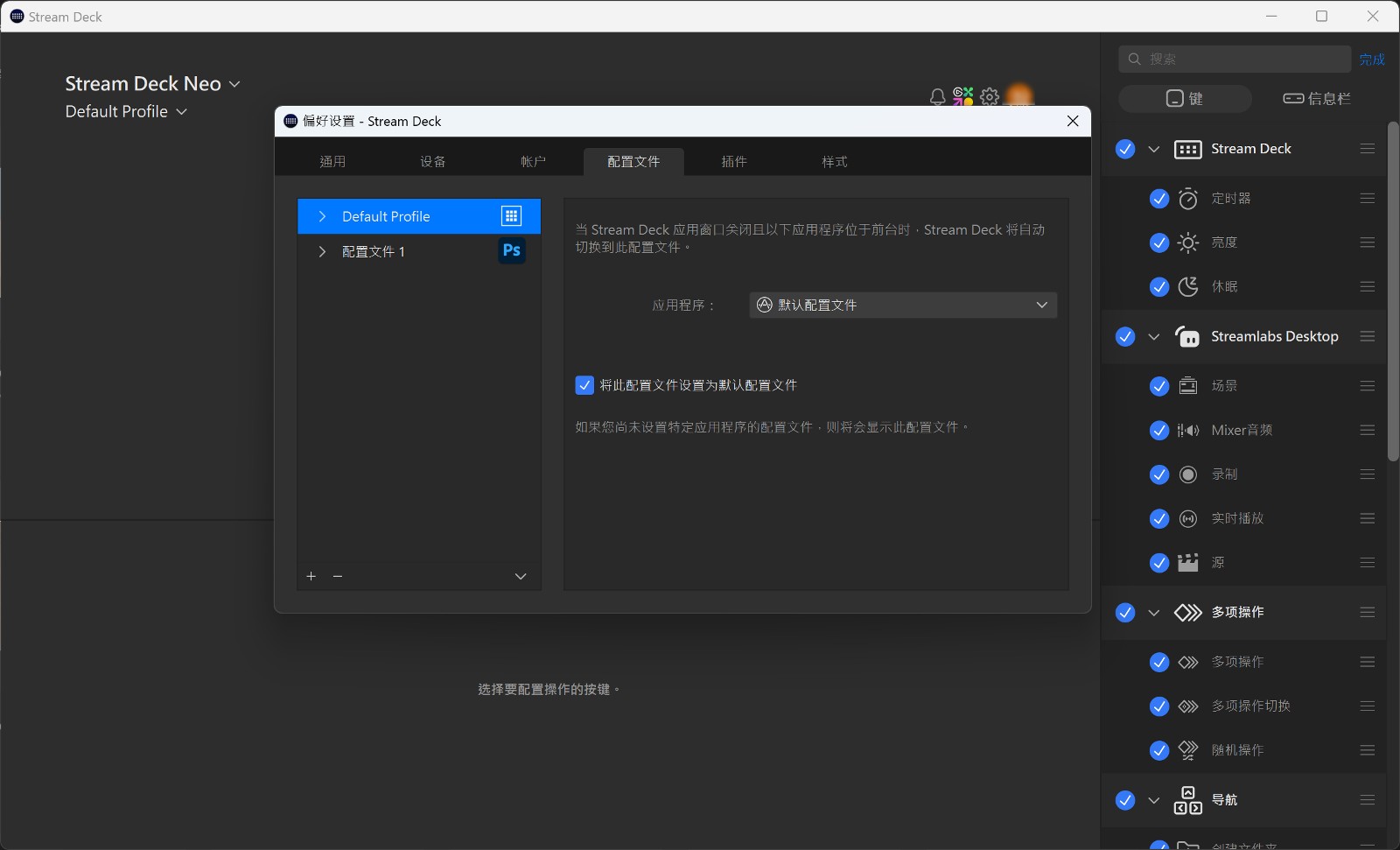Click the 录制 record icon
The height and width of the screenshot is (850, 1400).
click(1188, 474)
